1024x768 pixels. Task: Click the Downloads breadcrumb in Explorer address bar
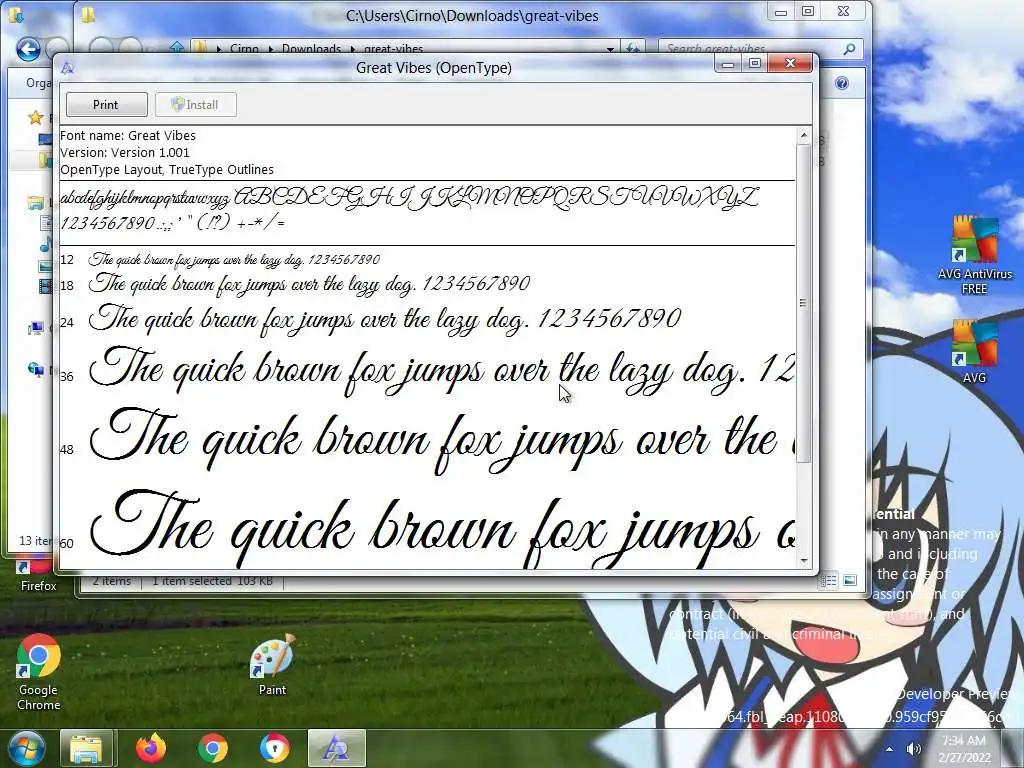tap(312, 49)
